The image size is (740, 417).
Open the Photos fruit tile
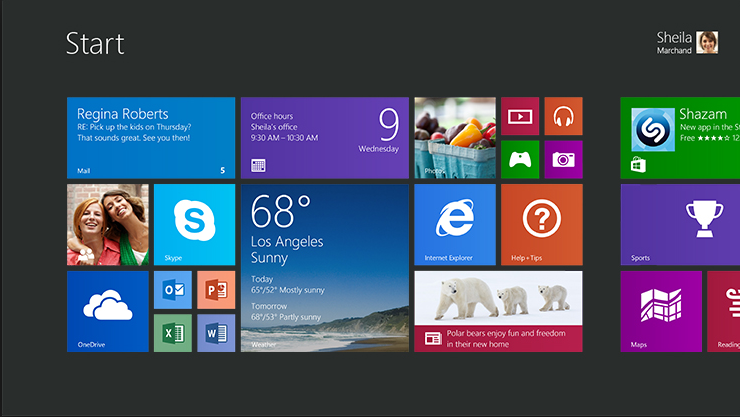pyautogui.click(x=454, y=137)
